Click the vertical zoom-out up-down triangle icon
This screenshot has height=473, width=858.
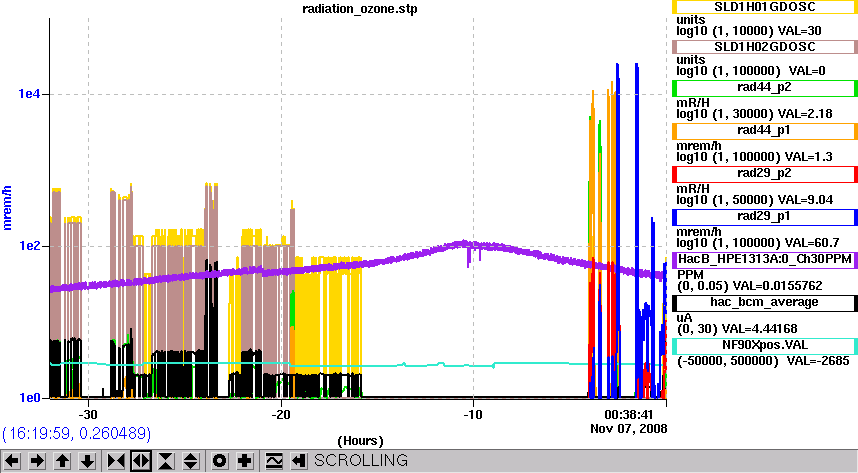tap(190, 461)
